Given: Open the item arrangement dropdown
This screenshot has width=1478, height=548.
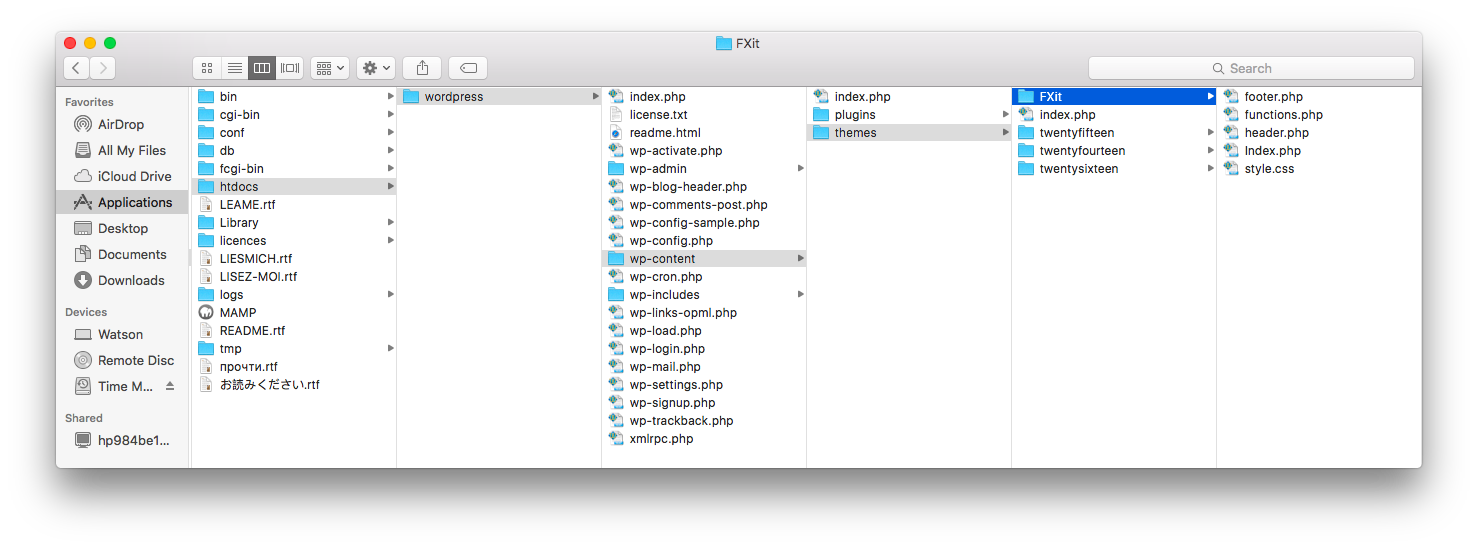Looking at the screenshot, I should pos(329,68).
